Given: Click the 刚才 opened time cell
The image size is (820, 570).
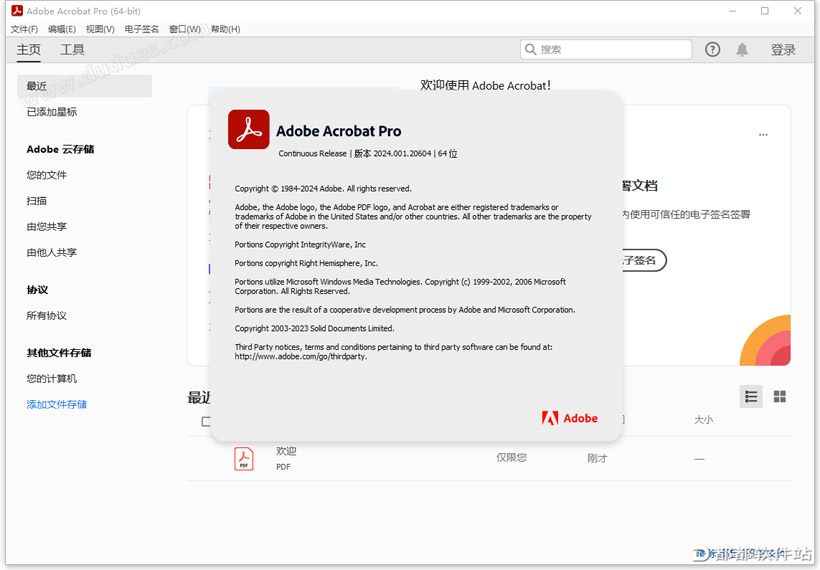Looking at the screenshot, I should pyautogui.click(x=597, y=459).
